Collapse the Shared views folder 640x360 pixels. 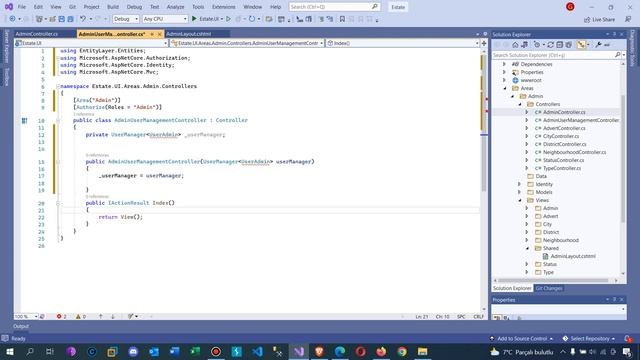click(527, 248)
